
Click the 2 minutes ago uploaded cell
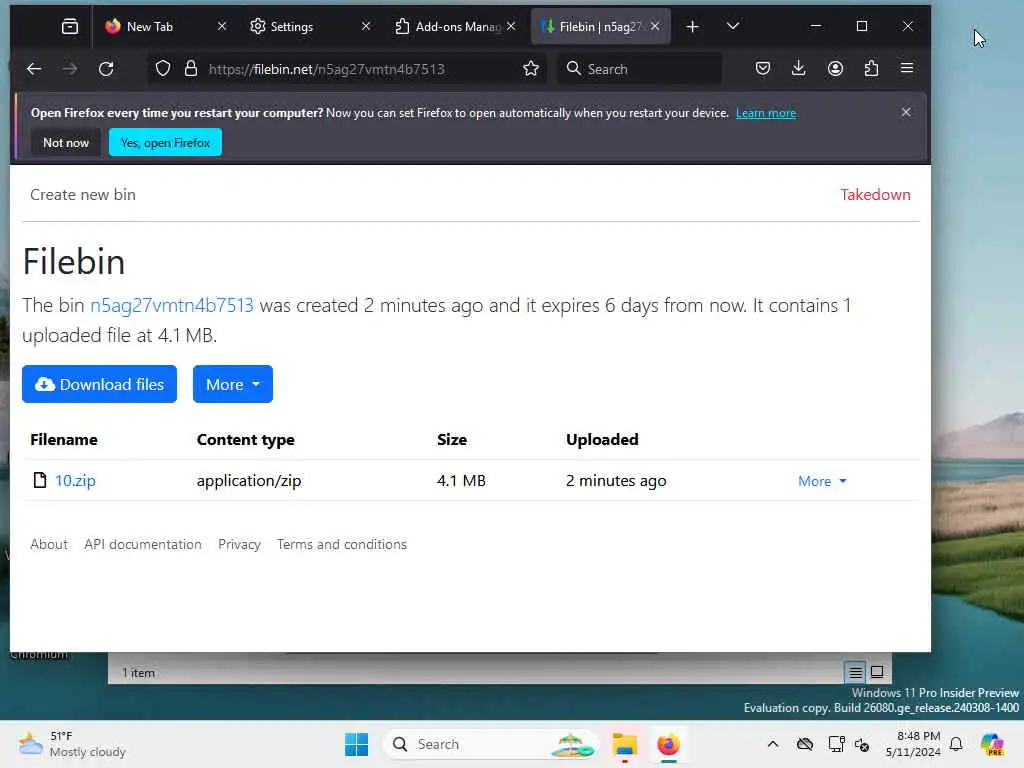point(616,481)
